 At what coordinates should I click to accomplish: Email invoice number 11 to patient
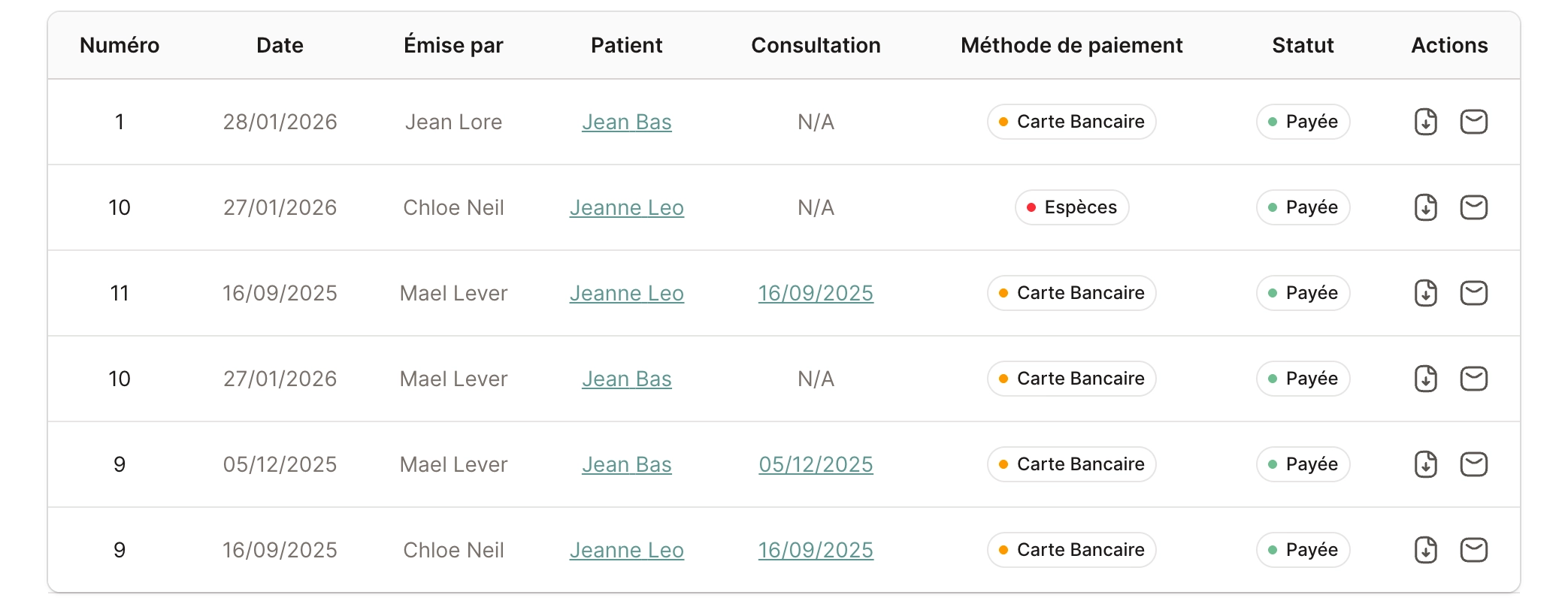coord(1473,293)
